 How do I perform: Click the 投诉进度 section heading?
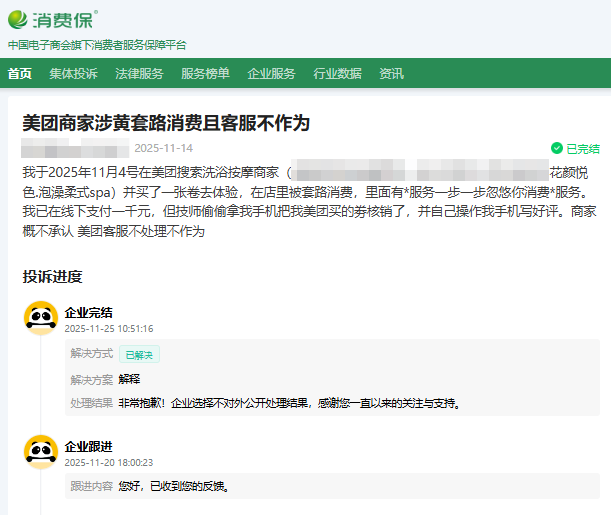(x=52, y=276)
